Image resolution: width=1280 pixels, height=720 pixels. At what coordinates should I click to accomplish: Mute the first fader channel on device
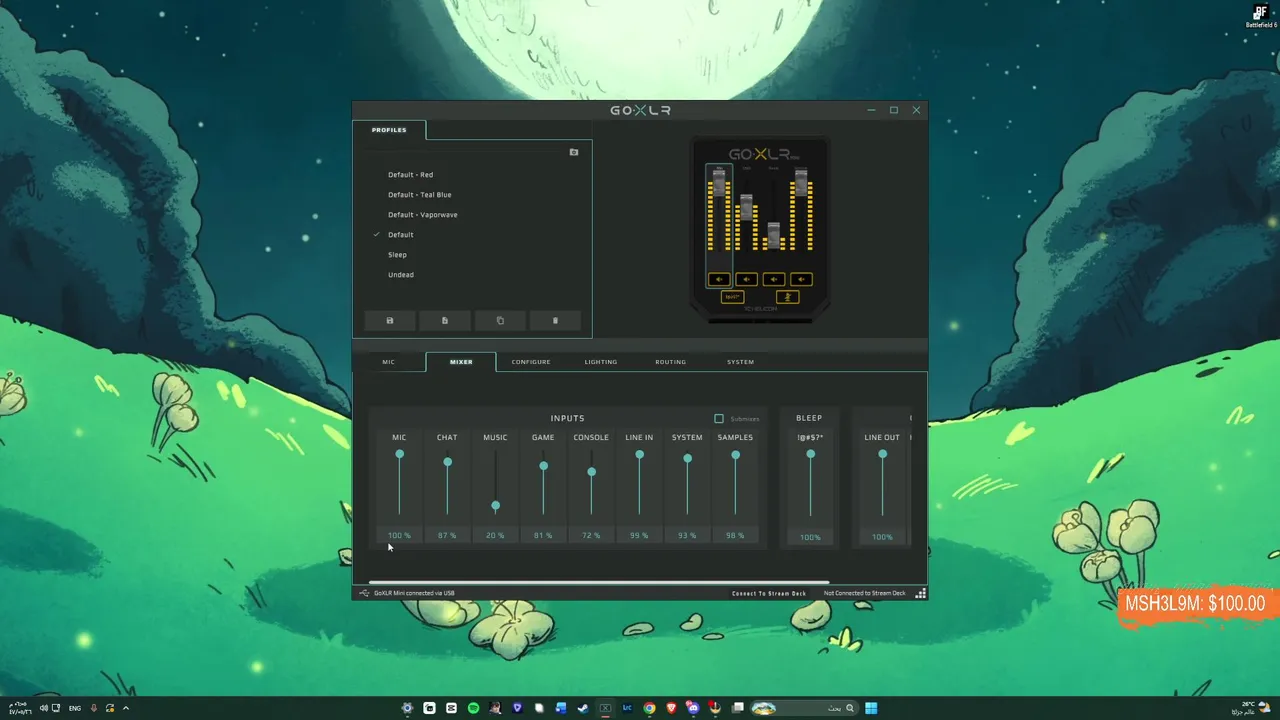(718, 280)
